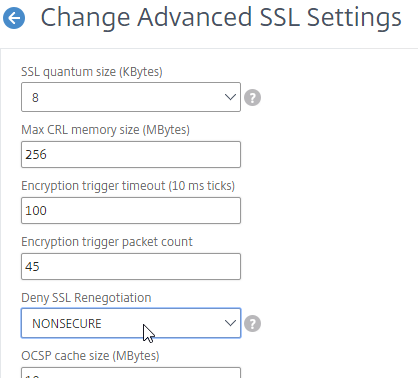Go back using the blue arrow icon

click(14, 18)
